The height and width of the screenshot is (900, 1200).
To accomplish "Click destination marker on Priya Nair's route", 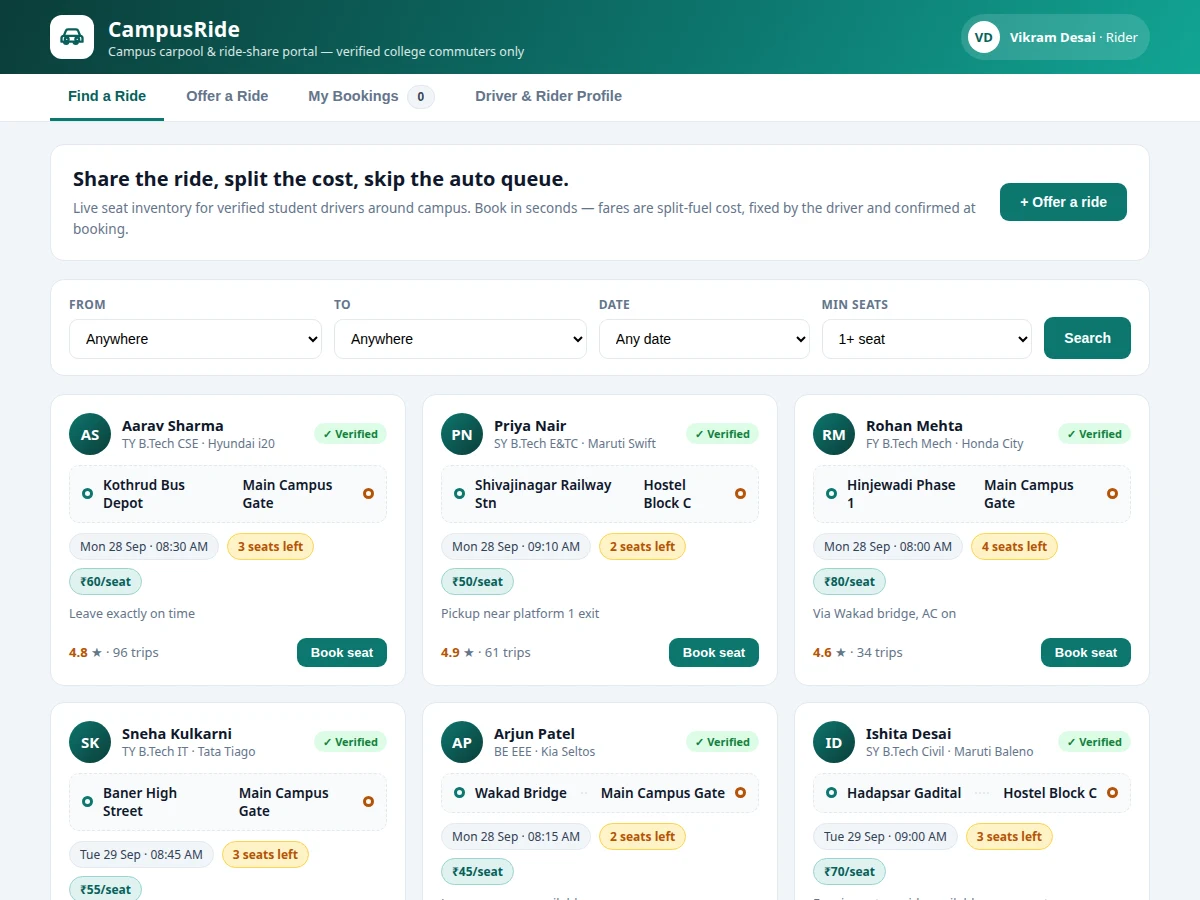I will 740,494.
